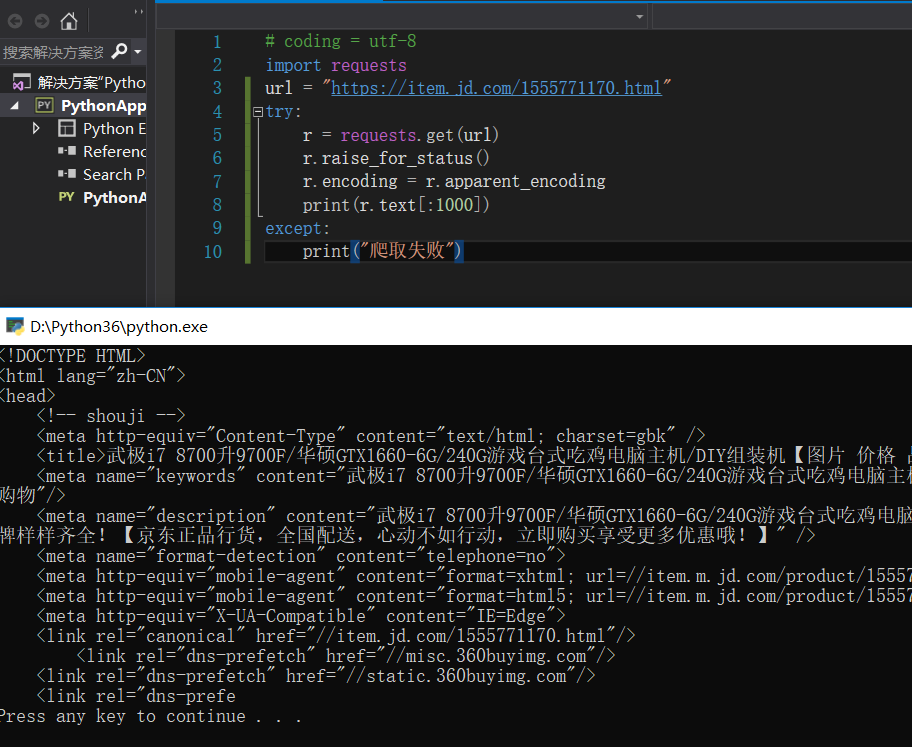This screenshot has height=747, width=912.
Task: Expand the Python Environments node arrow
Action: click(36, 128)
